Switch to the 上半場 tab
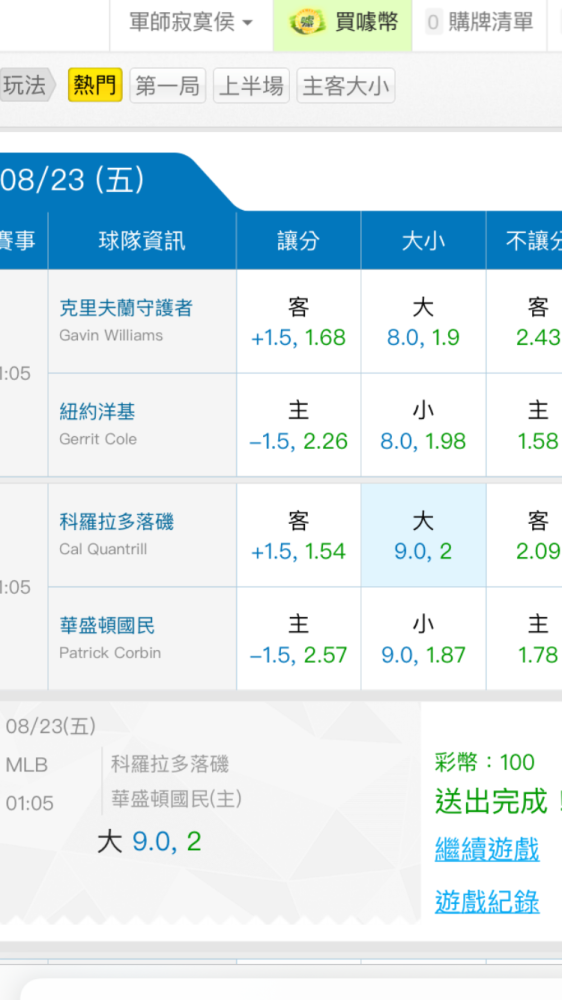Viewport: 562px width, 1000px height. (251, 85)
